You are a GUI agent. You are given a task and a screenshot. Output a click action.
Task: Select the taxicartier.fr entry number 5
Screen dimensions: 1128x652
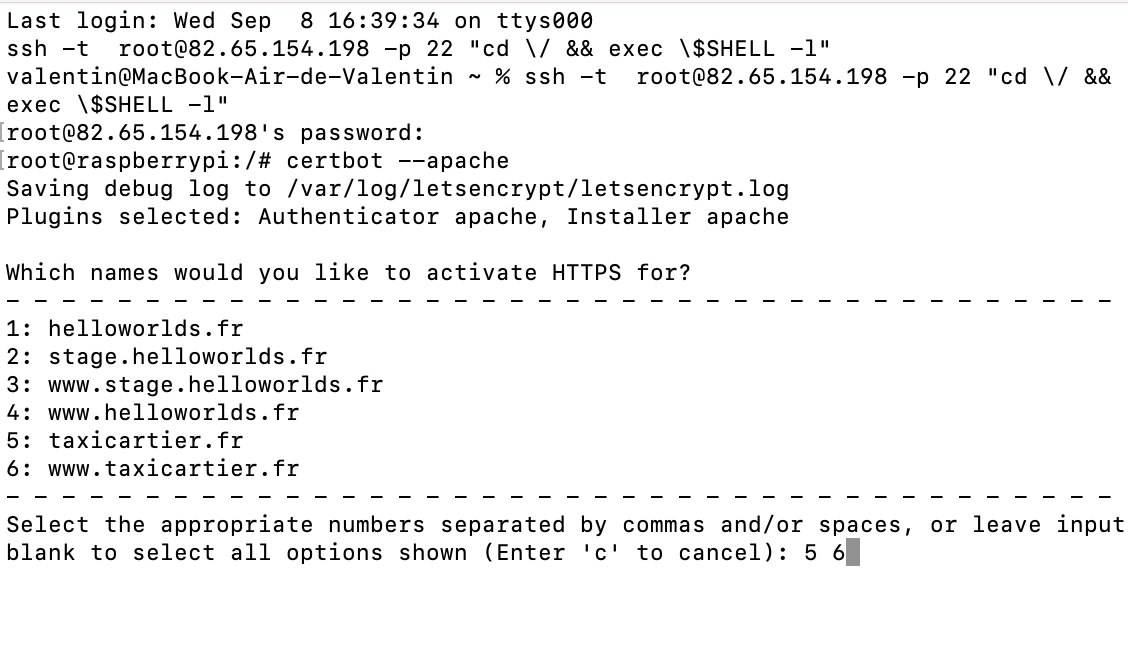[125, 441]
